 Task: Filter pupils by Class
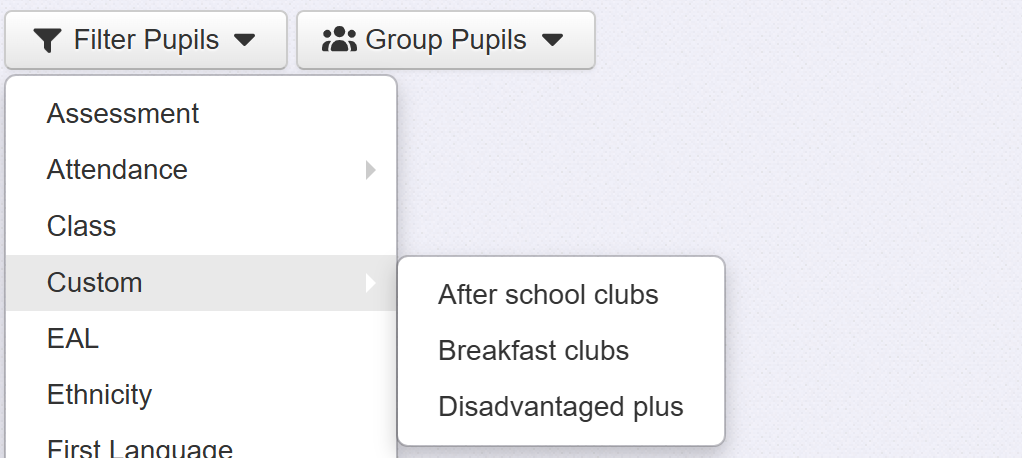pyautogui.click(x=82, y=226)
